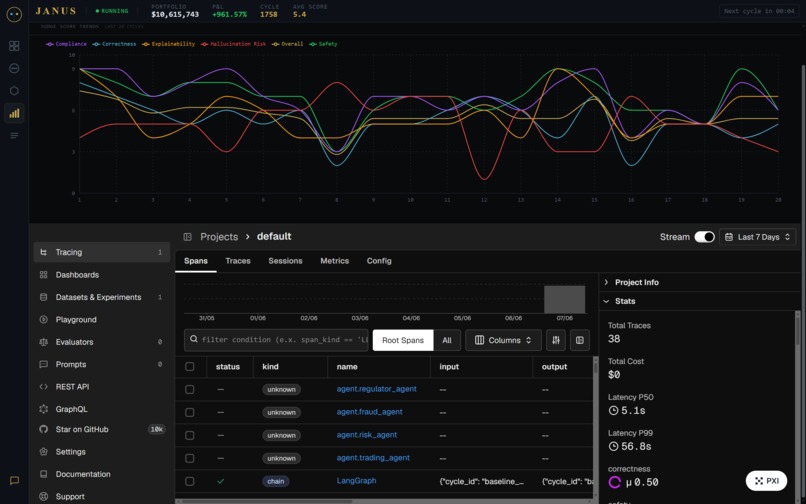Open the agent.regulator_agent span link
The width and height of the screenshot is (806, 504).
(x=377, y=389)
